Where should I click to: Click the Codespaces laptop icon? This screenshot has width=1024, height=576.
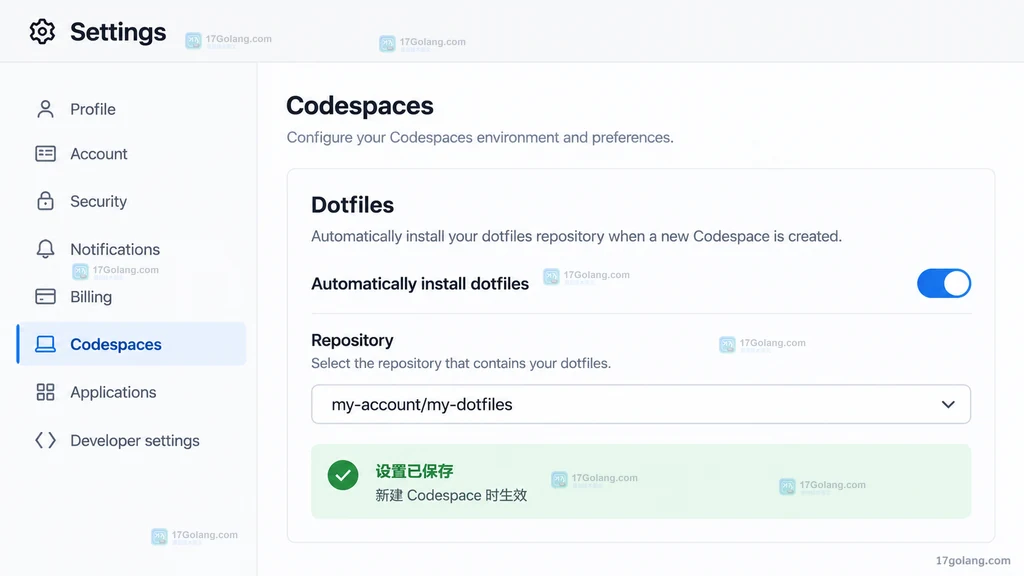click(x=45, y=344)
